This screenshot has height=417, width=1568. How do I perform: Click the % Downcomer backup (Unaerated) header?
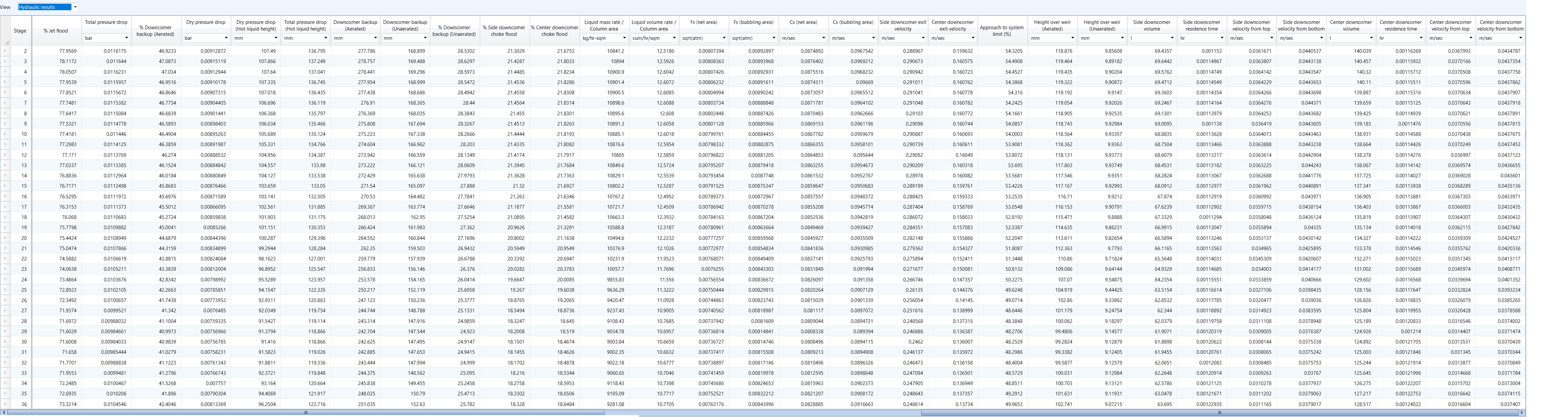455,30
